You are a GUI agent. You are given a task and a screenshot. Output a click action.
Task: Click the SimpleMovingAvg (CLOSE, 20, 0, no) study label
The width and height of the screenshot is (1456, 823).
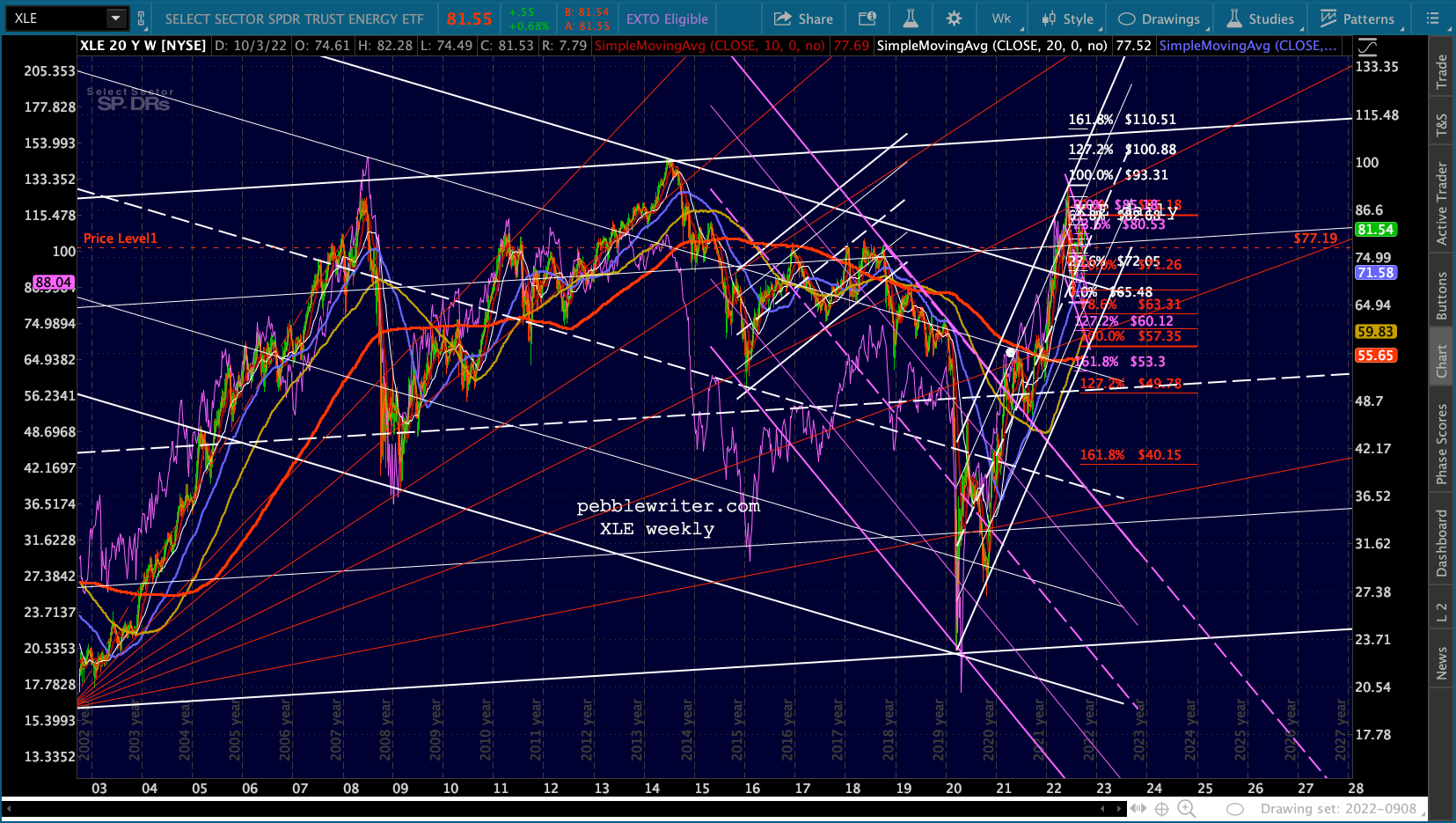(991, 45)
